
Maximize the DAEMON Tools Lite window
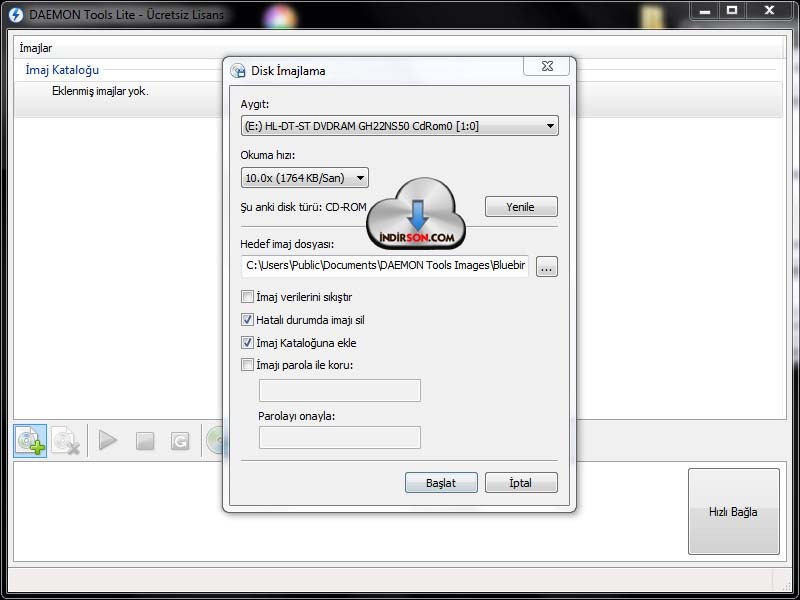(732, 11)
